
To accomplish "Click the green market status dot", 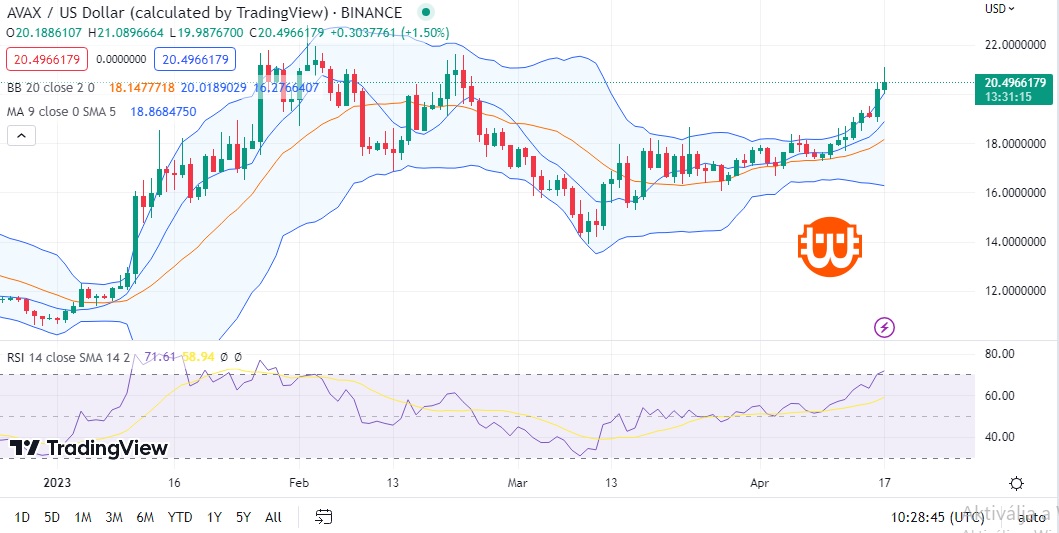I will [425, 12].
